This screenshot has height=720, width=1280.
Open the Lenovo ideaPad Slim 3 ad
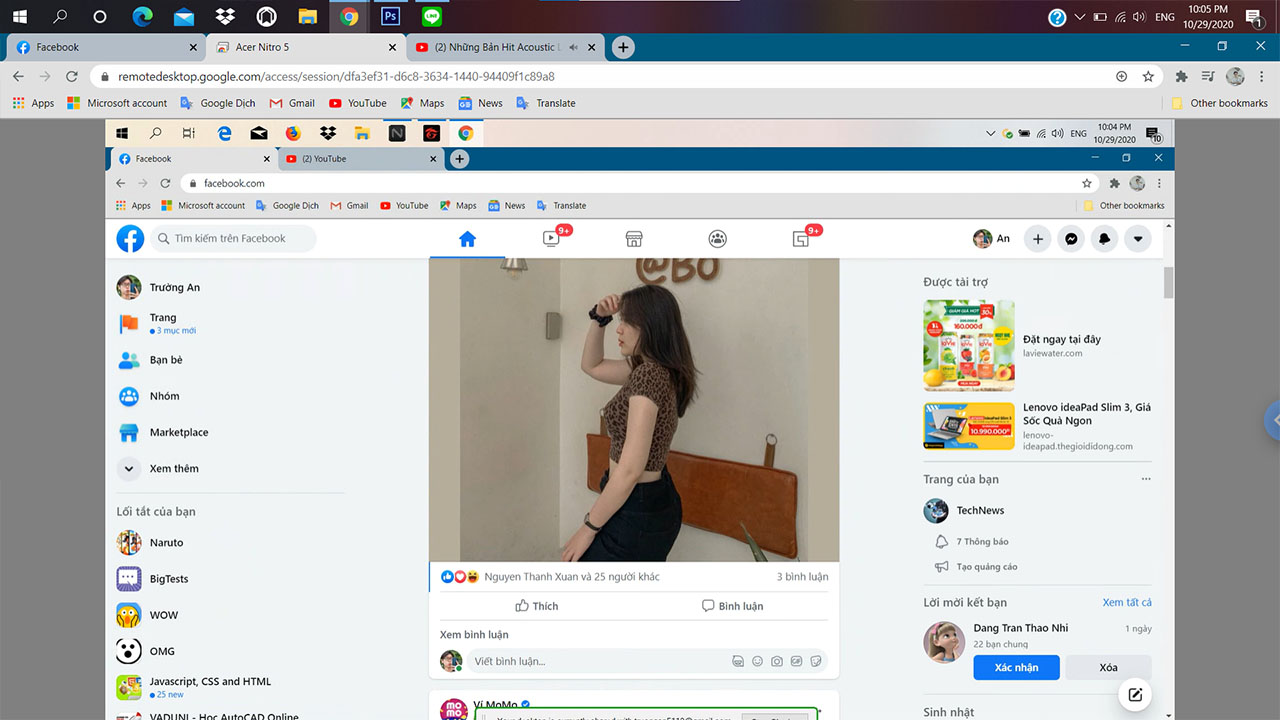click(1038, 426)
